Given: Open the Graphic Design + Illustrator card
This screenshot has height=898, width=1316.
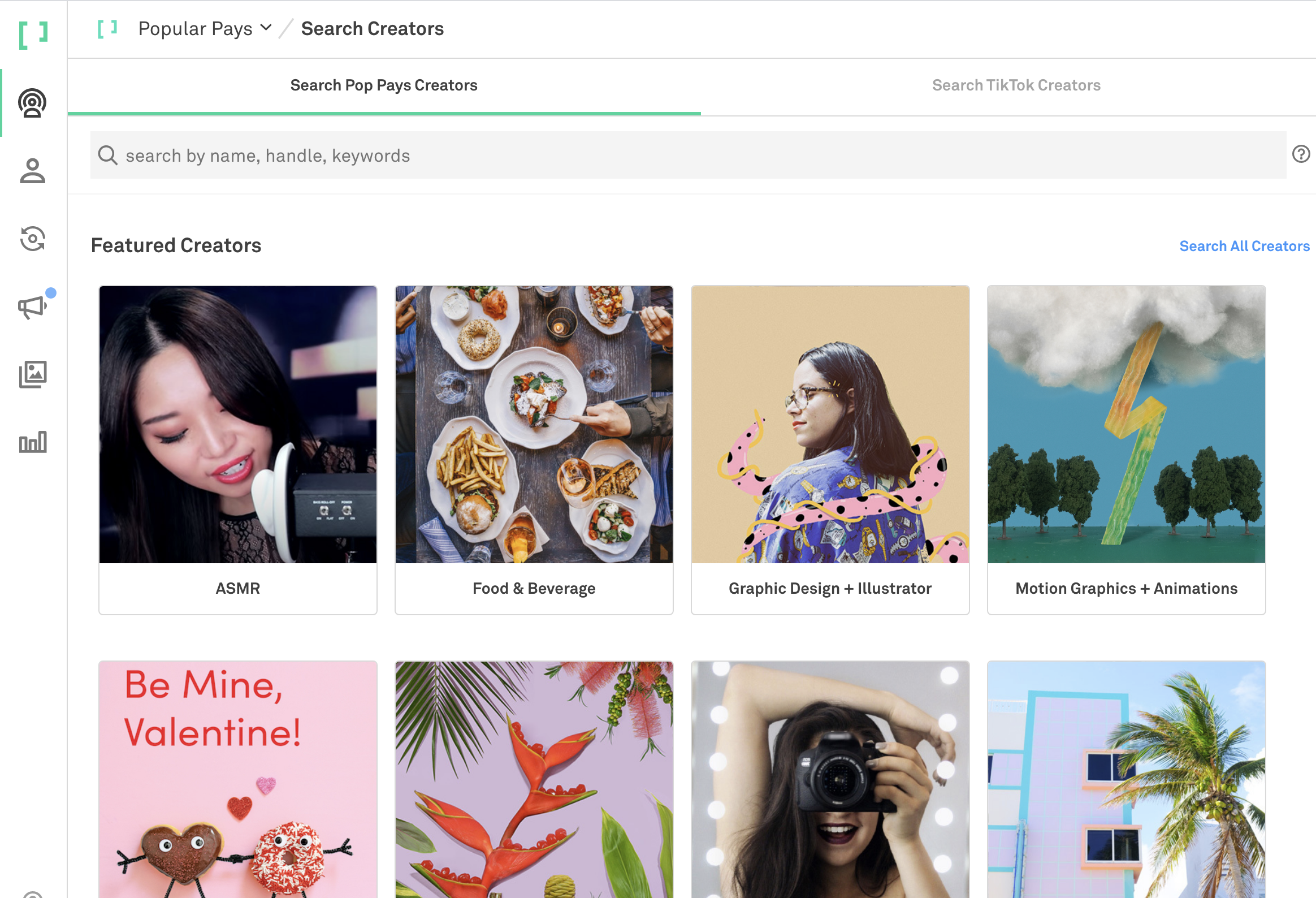Looking at the screenshot, I should tap(830, 450).
